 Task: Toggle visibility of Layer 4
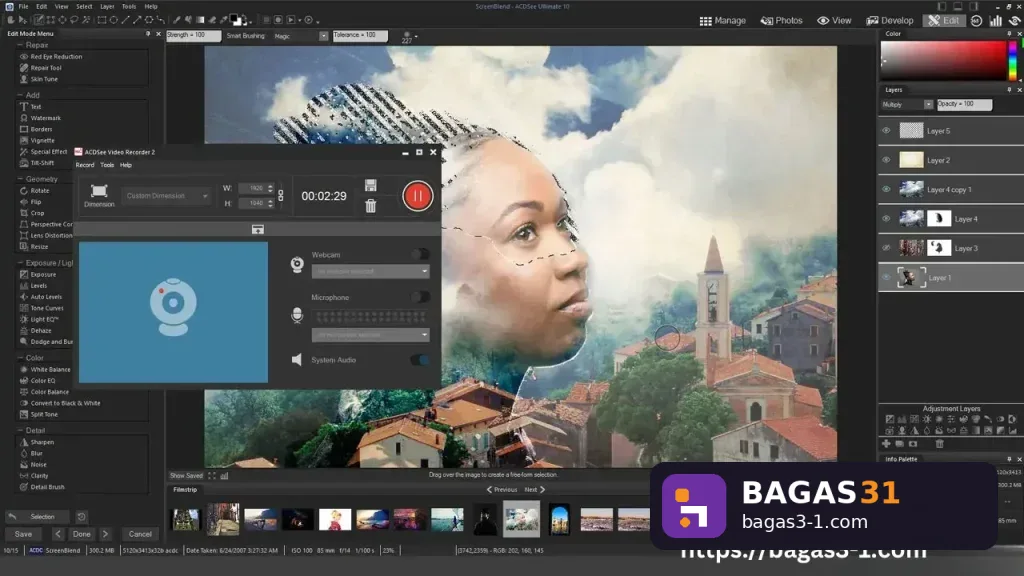click(x=886, y=219)
